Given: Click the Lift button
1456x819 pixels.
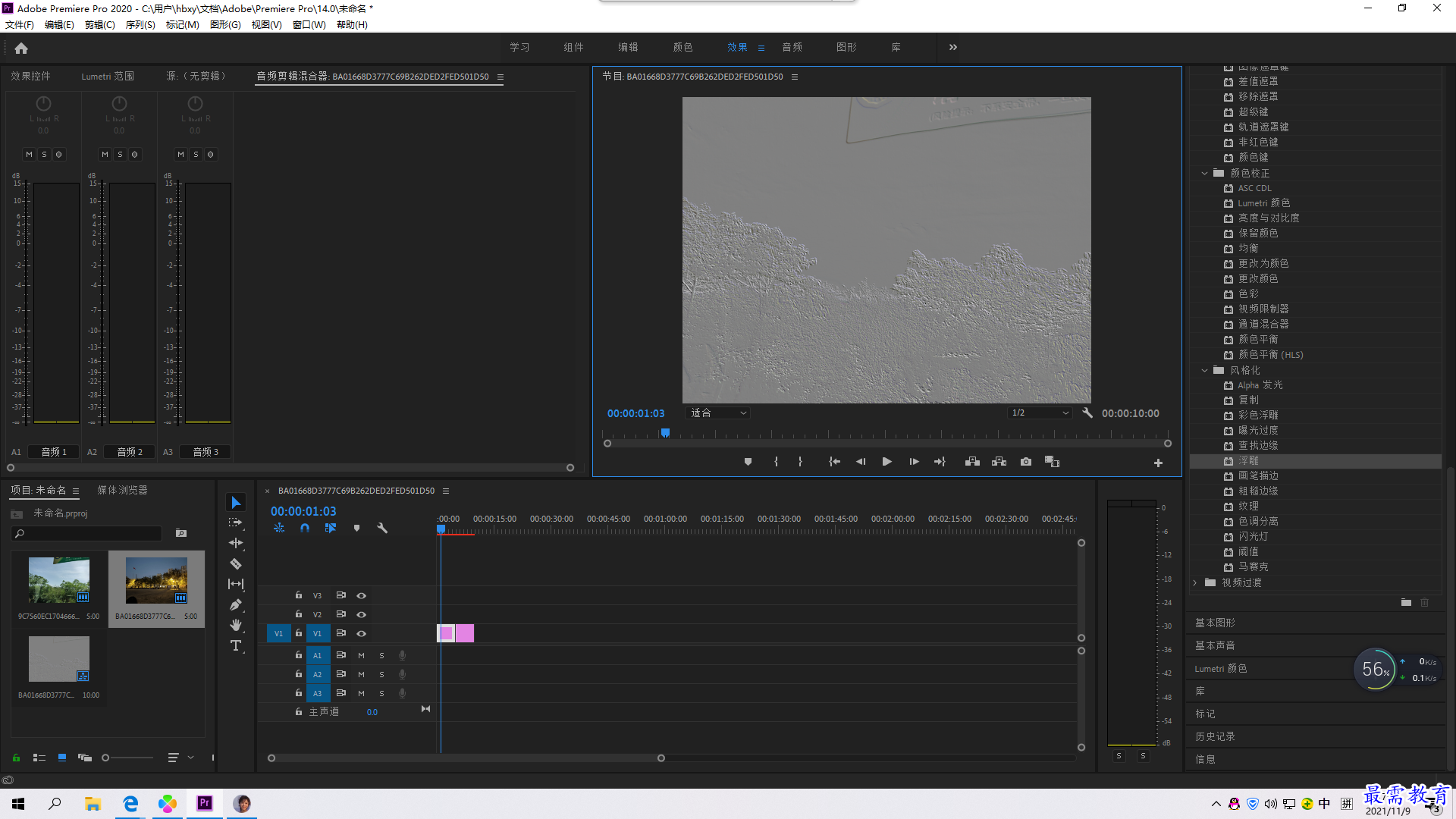Looking at the screenshot, I should [x=972, y=462].
